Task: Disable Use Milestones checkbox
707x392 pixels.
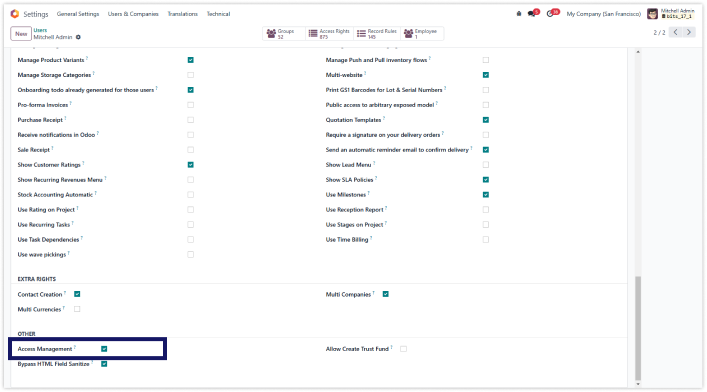Action: (486, 194)
